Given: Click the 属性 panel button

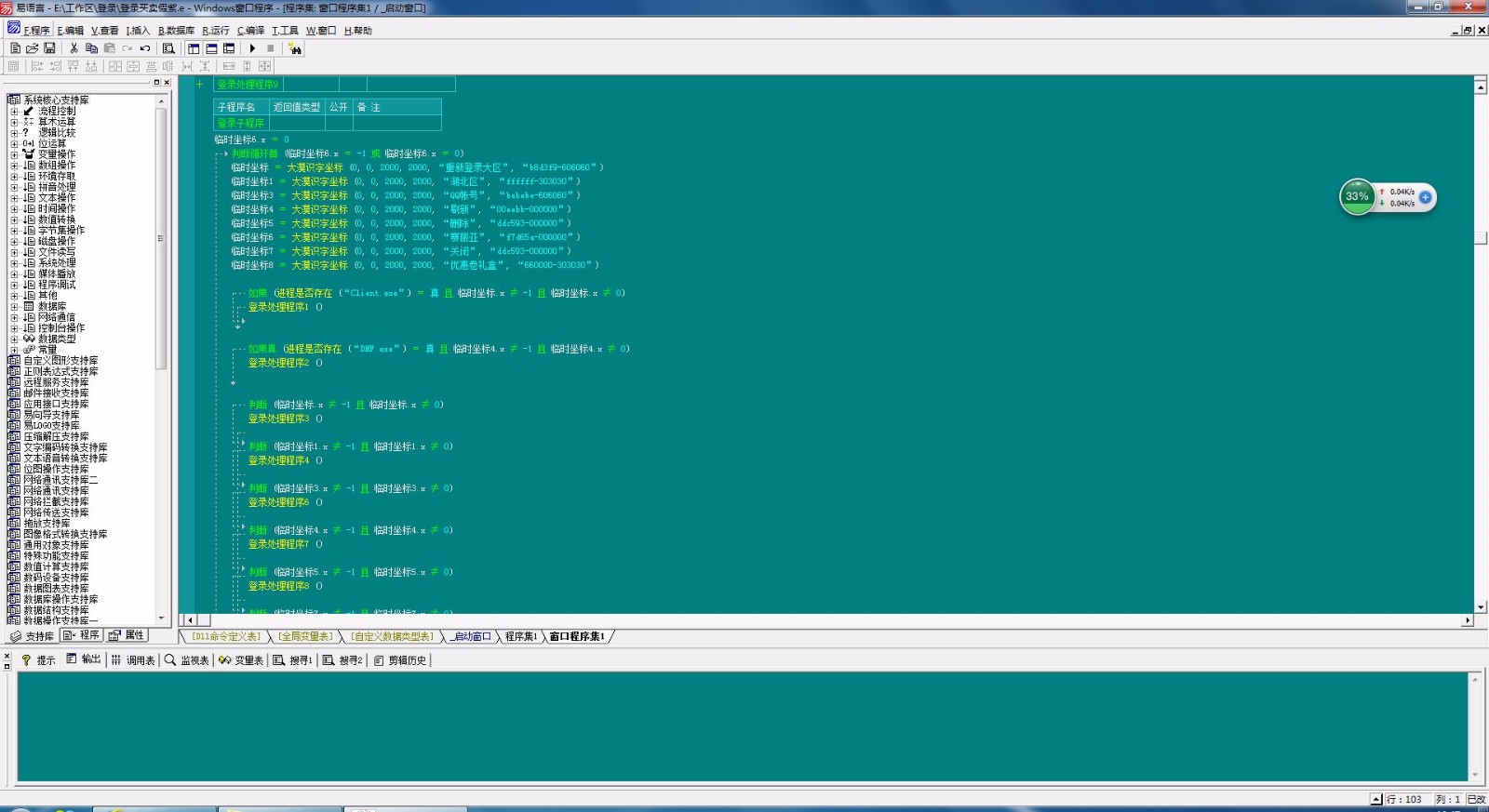Looking at the screenshot, I should (x=127, y=635).
